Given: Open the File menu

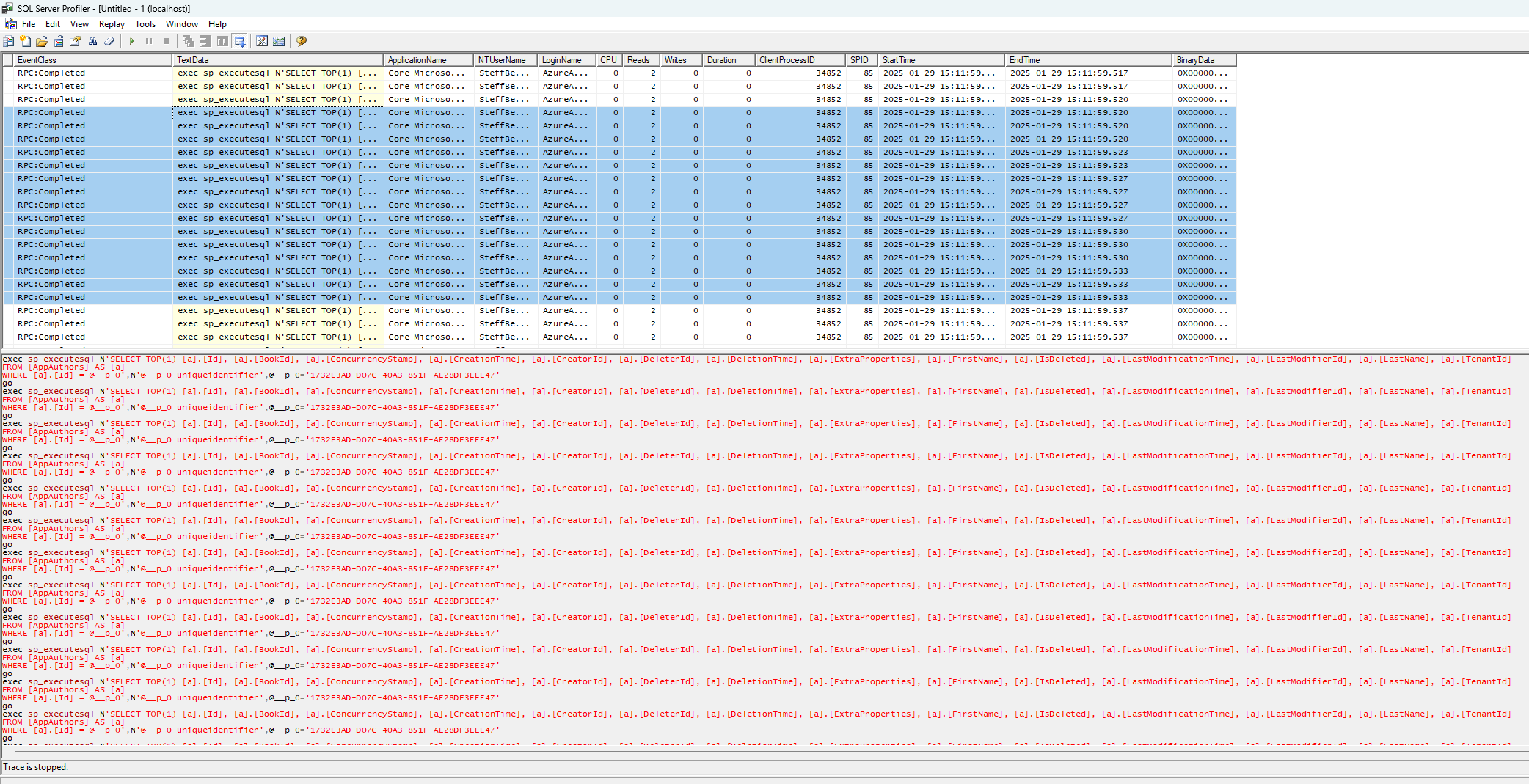Looking at the screenshot, I should (29, 24).
